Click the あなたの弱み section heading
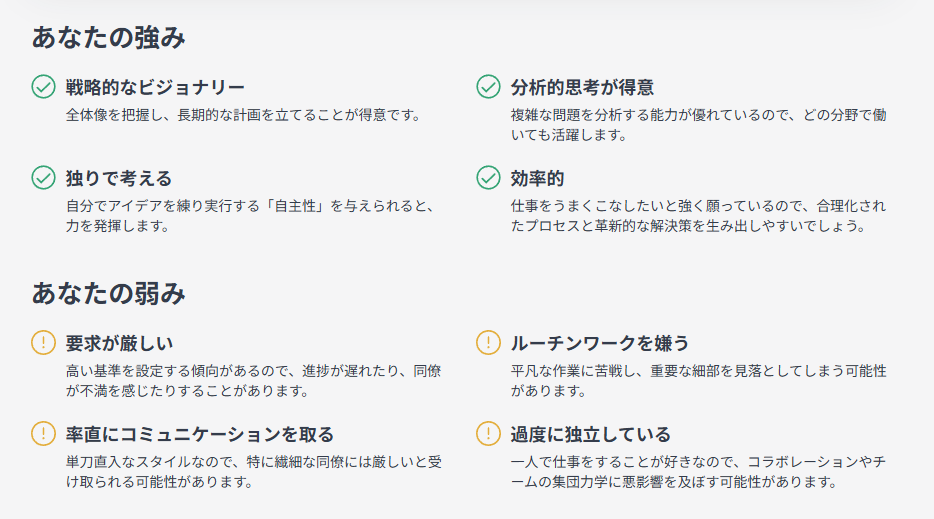The image size is (934, 519). click(x=109, y=294)
